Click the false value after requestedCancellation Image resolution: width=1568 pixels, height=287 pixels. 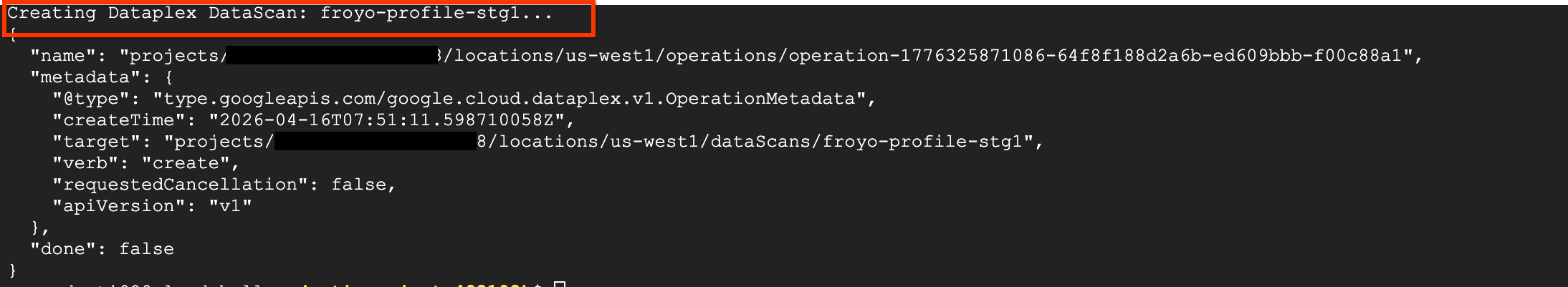(x=359, y=185)
